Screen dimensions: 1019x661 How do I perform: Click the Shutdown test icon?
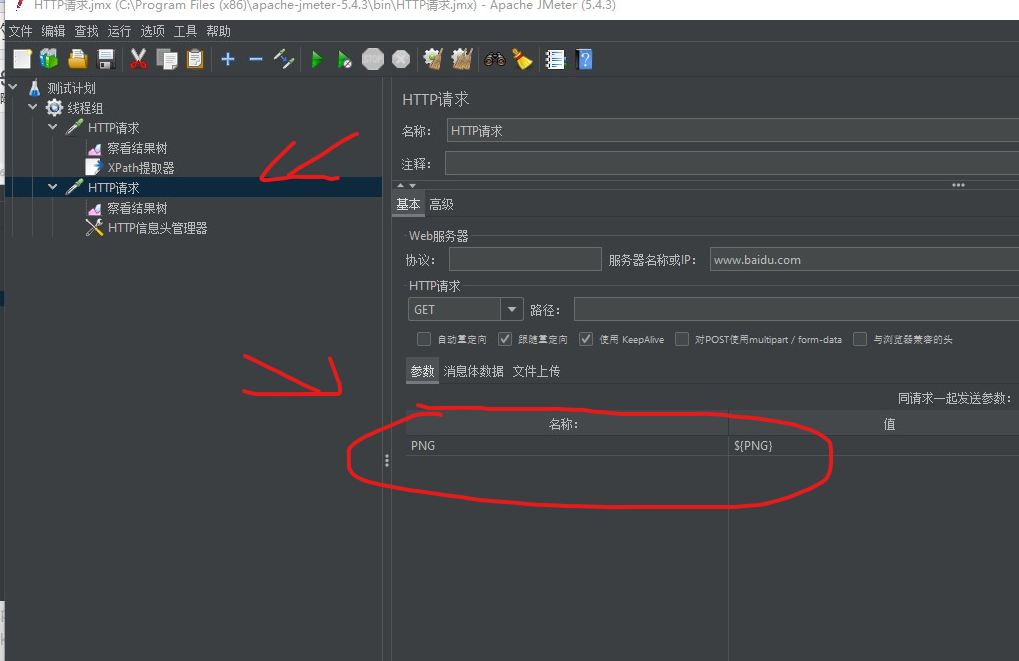pos(401,59)
